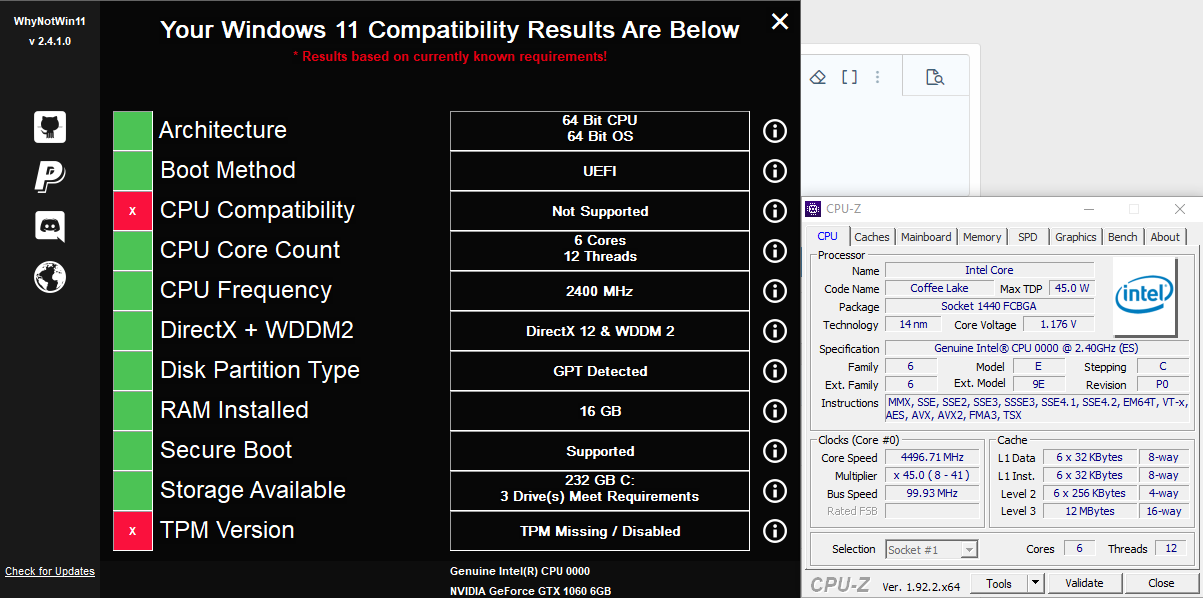The width and height of the screenshot is (1203, 598).
Task: Click the red X TPM Version status box
Action: [x=133, y=531]
